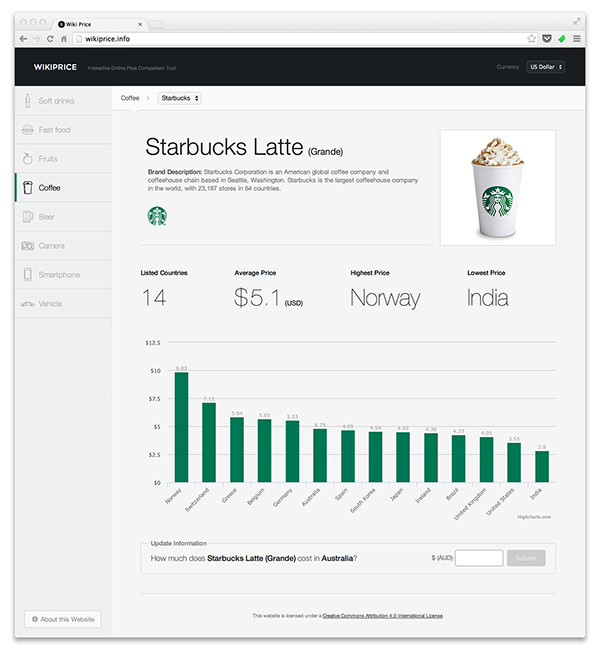Open the Fast food category

tap(63, 130)
